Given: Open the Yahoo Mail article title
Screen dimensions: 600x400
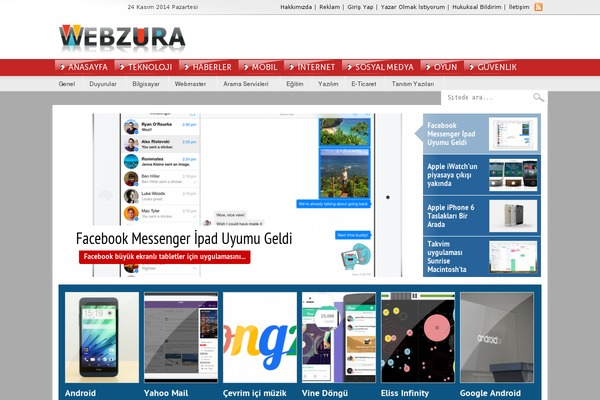Looking at the screenshot, I should point(166,393).
